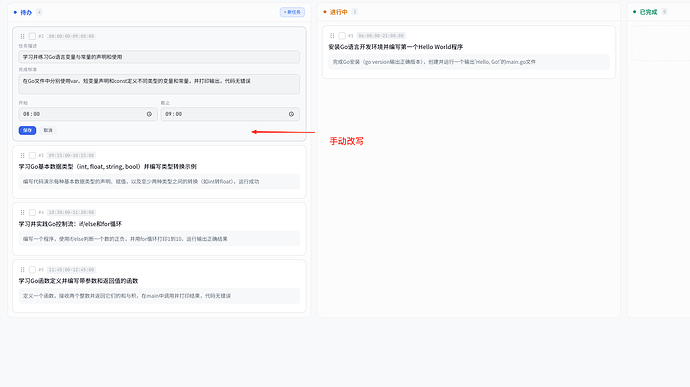Viewport: 690px width, 387px height.
Task: Click criteria text about main中调用并打印结果
Action: [127, 296]
